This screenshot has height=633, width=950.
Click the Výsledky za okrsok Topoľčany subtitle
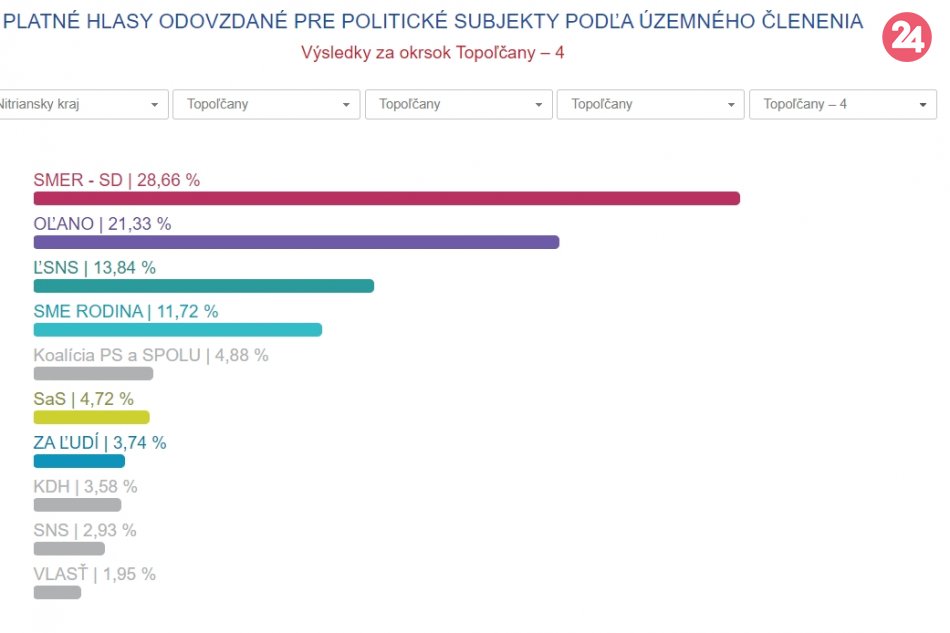[x=432, y=52]
